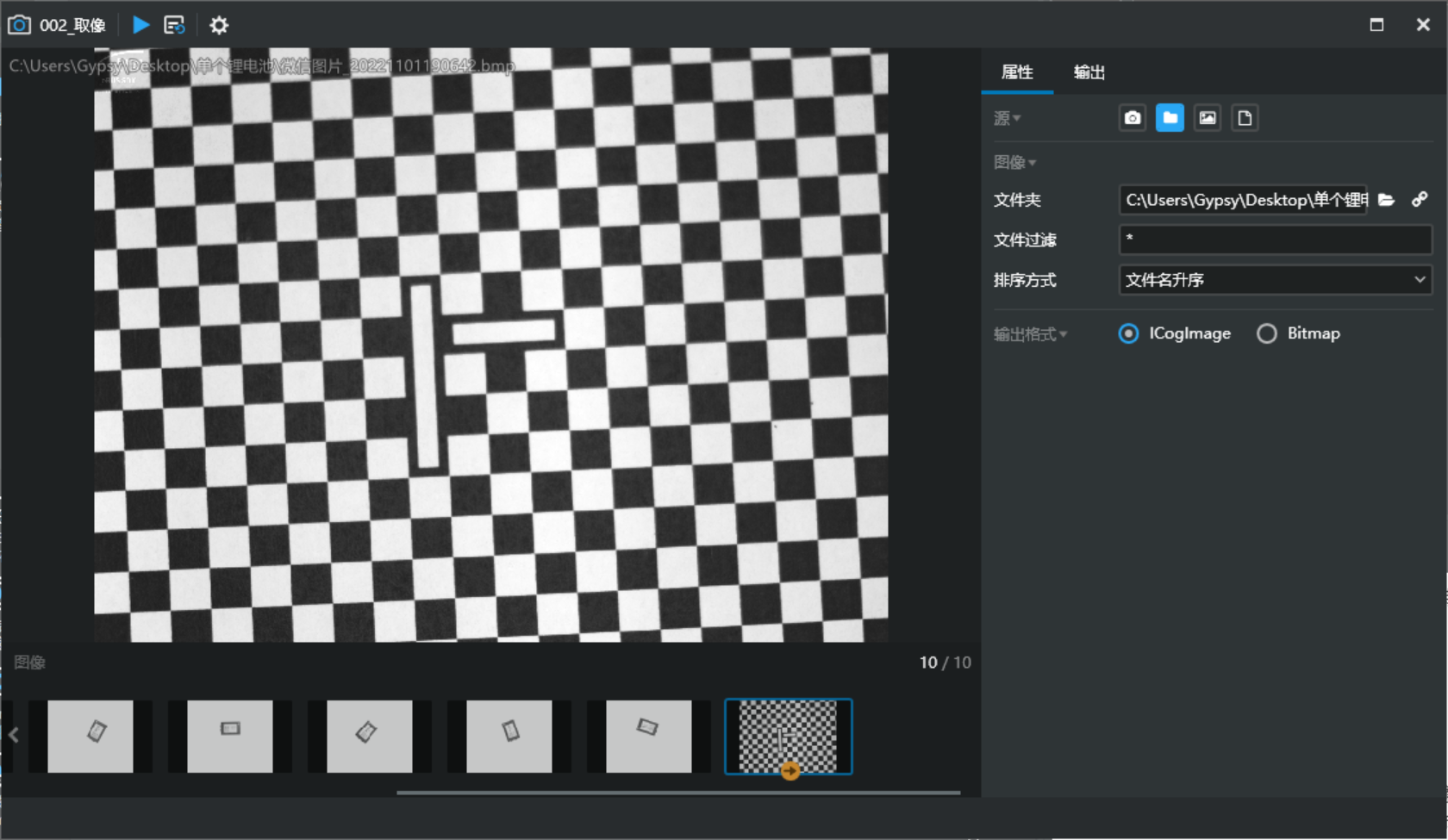Select the thumbnail left of the checkerboard
Image resolution: width=1448 pixels, height=840 pixels.
point(649,737)
